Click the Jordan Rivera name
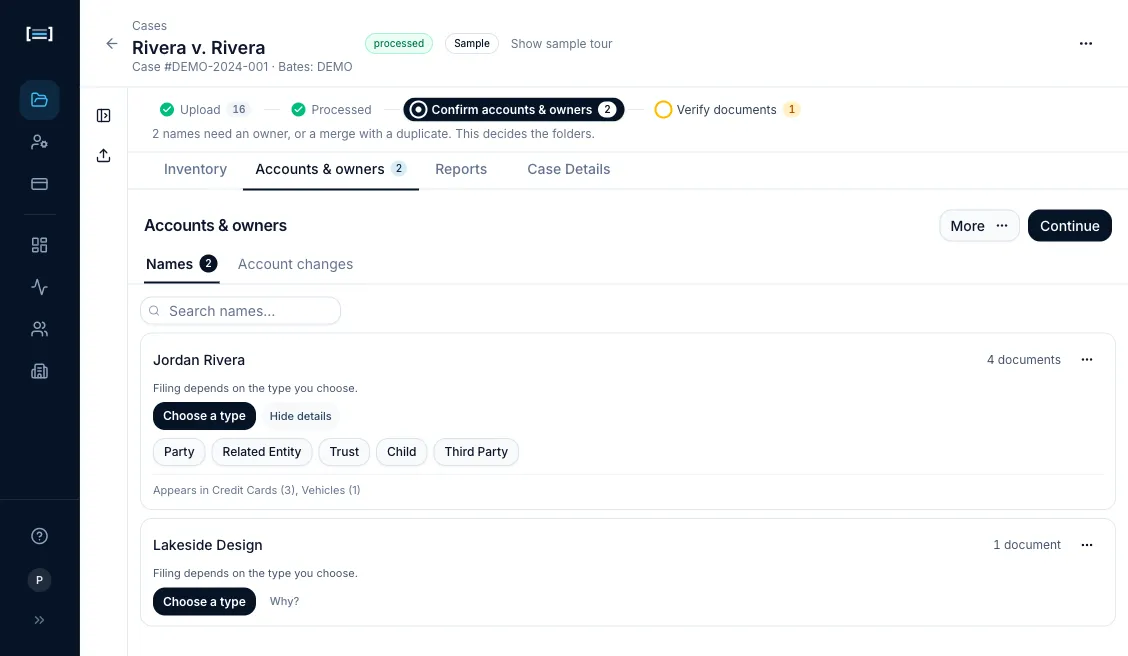The width and height of the screenshot is (1128, 656). click(x=199, y=360)
